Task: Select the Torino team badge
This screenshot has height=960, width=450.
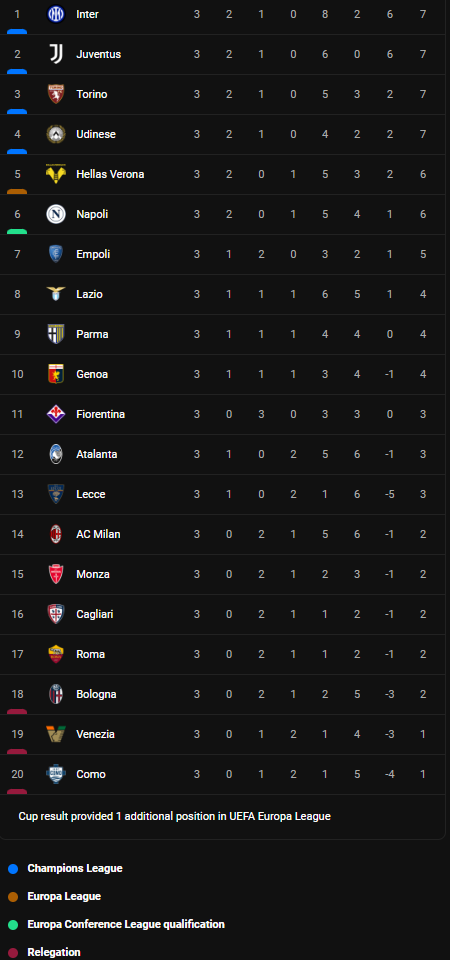Action: pyautogui.click(x=56, y=94)
